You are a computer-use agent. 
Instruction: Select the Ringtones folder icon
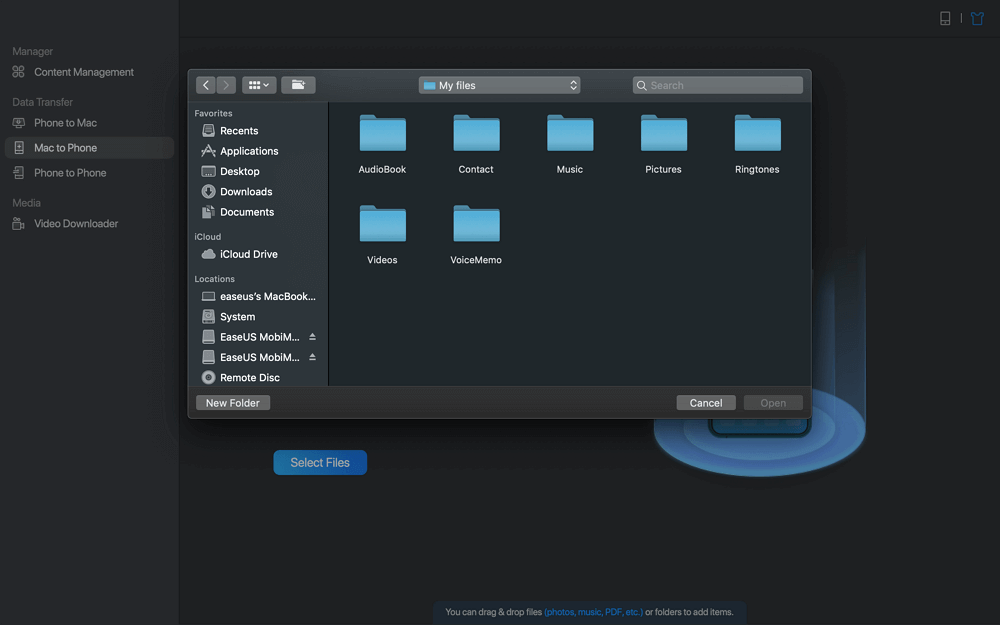point(757,134)
